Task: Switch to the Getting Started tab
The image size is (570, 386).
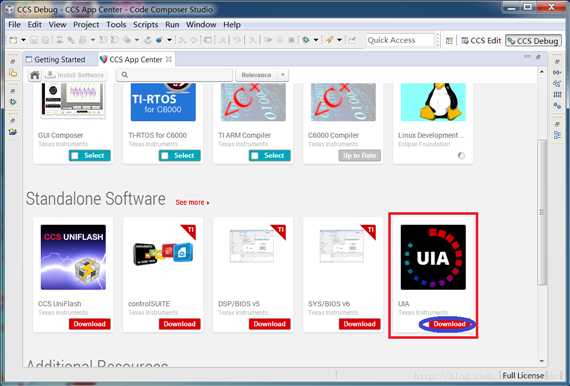Action: [55, 59]
